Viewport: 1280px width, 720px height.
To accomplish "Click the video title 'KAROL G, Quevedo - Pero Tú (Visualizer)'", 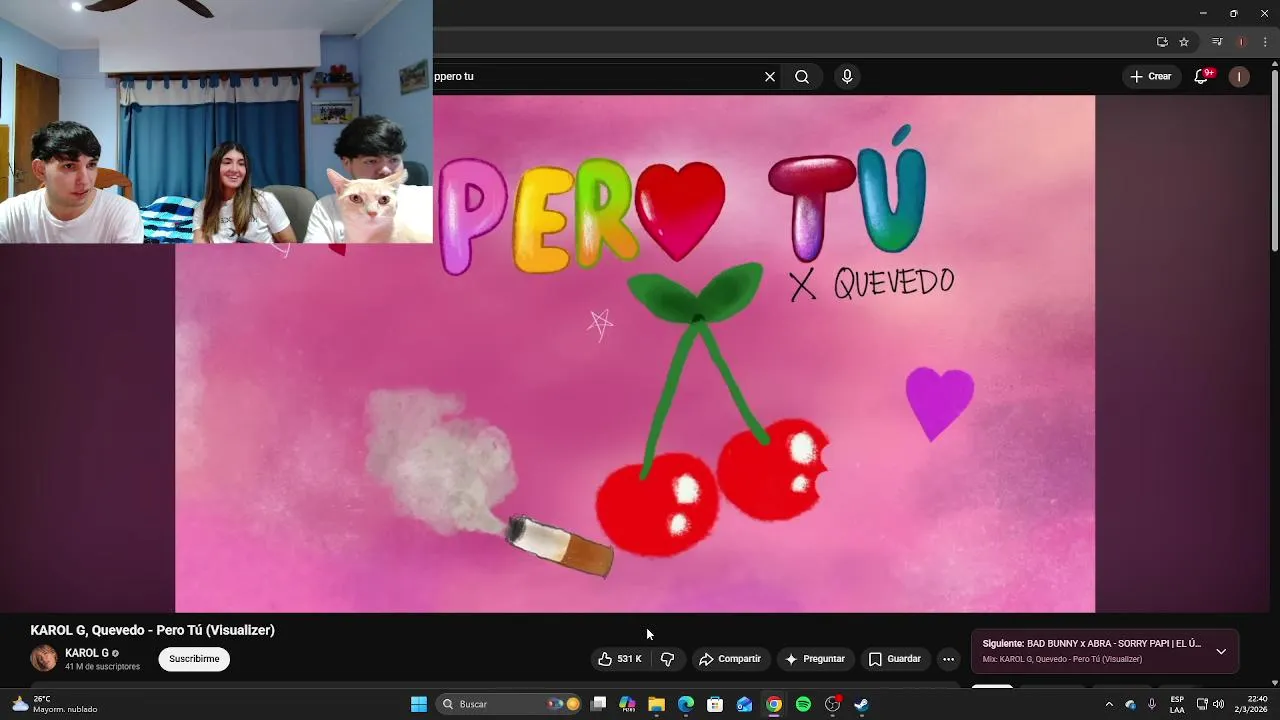I will (153, 630).
